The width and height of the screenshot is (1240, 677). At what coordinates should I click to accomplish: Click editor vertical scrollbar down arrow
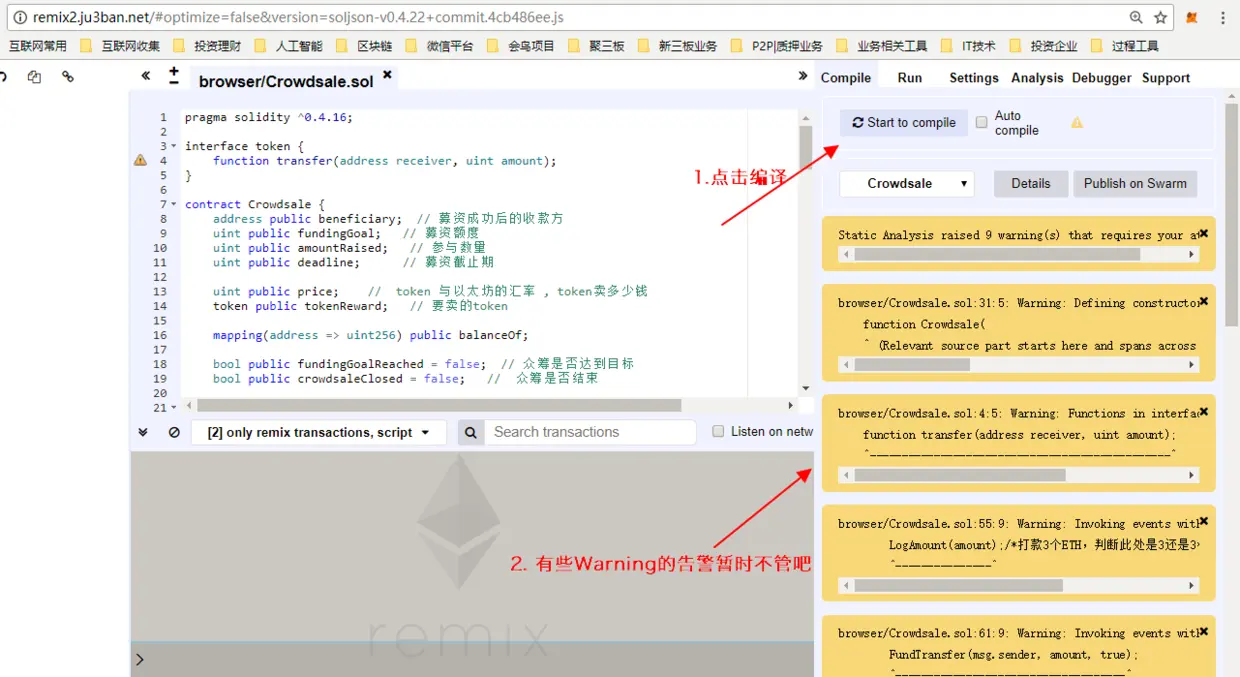(805, 389)
